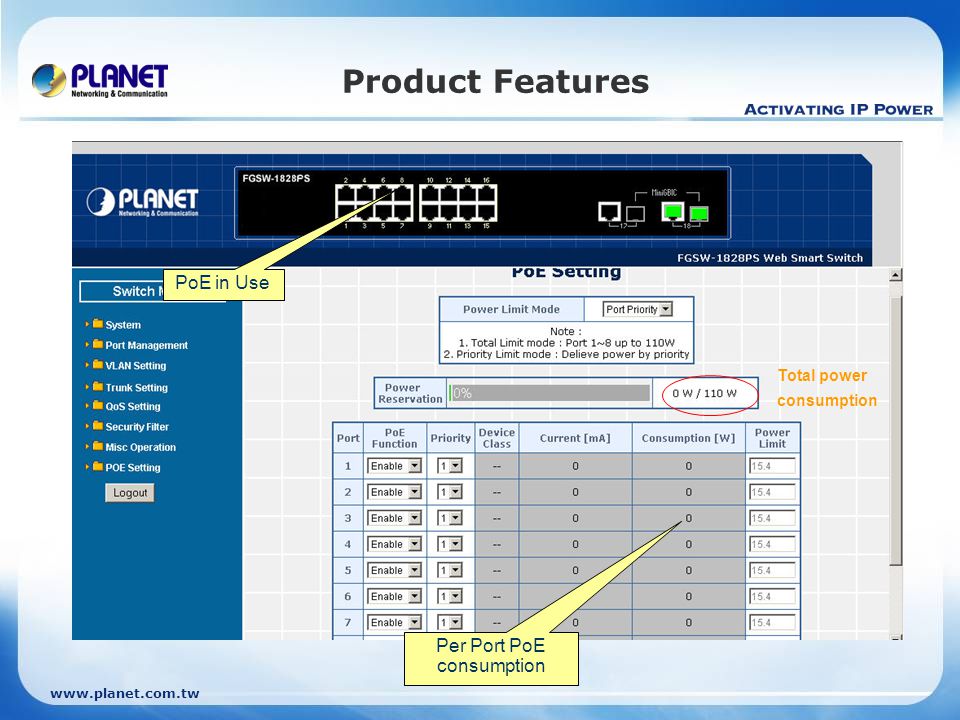Click the System folder icon
Image resolution: width=960 pixels, height=720 pixels.
click(x=97, y=323)
